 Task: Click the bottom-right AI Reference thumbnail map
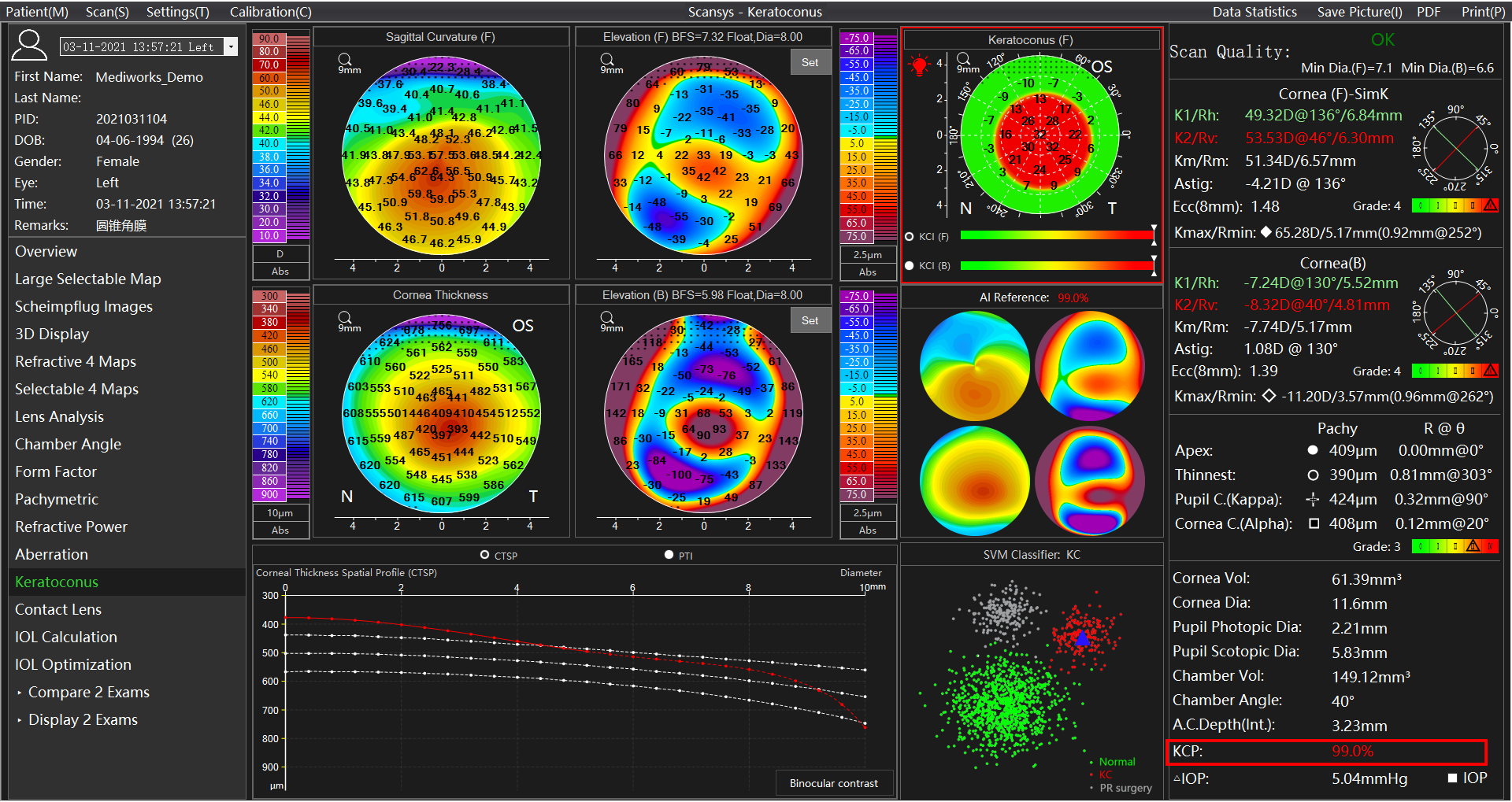[1090, 481]
